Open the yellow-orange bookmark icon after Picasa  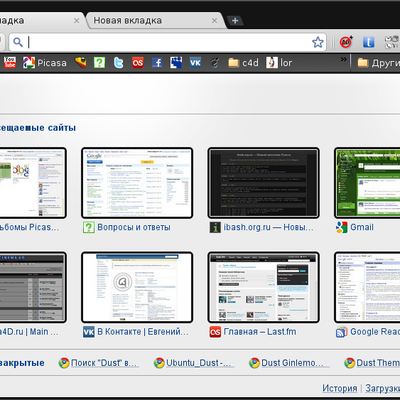click(80, 62)
